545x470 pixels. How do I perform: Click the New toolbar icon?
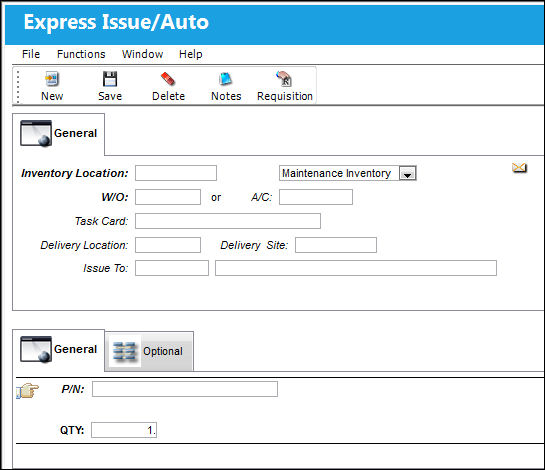52,79
